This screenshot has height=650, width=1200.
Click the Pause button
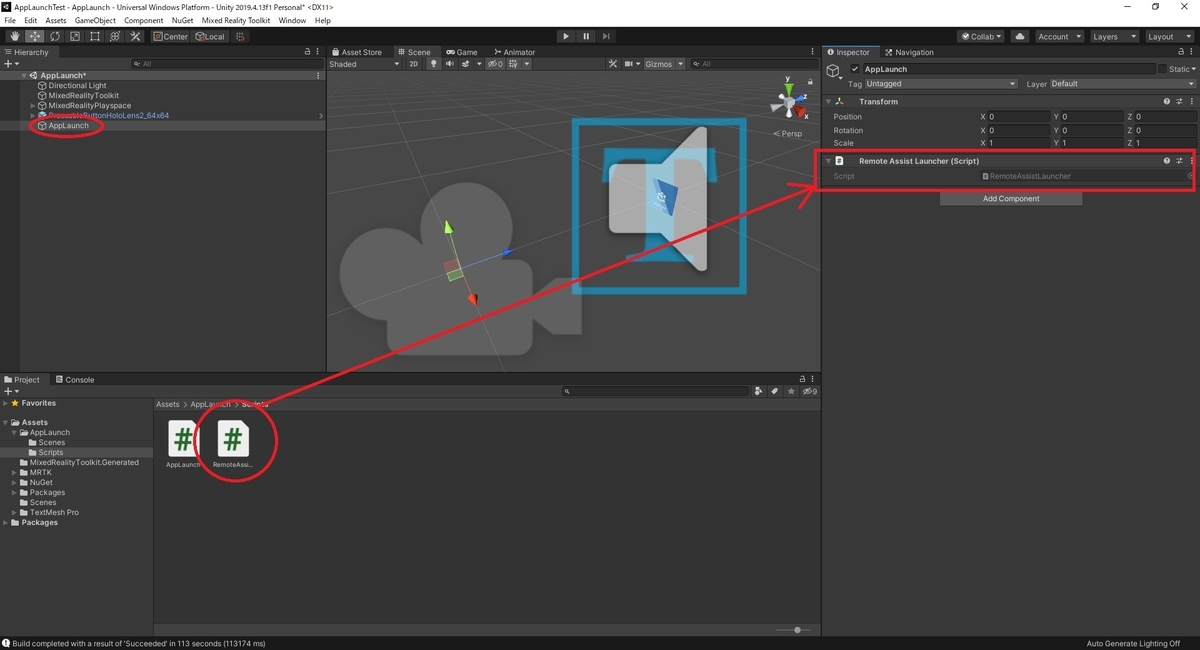tap(586, 36)
